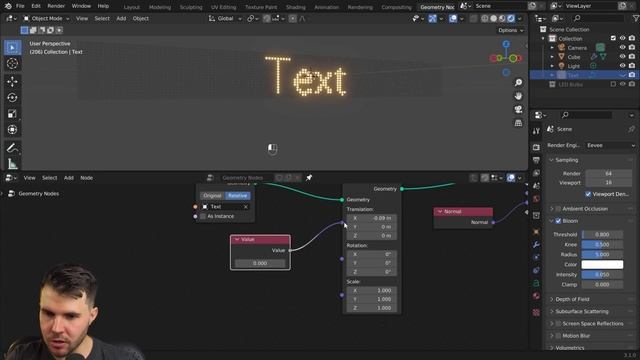
Task: Toggle Collection exclude checkbox in outliner
Action: click(x=613, y=38)
